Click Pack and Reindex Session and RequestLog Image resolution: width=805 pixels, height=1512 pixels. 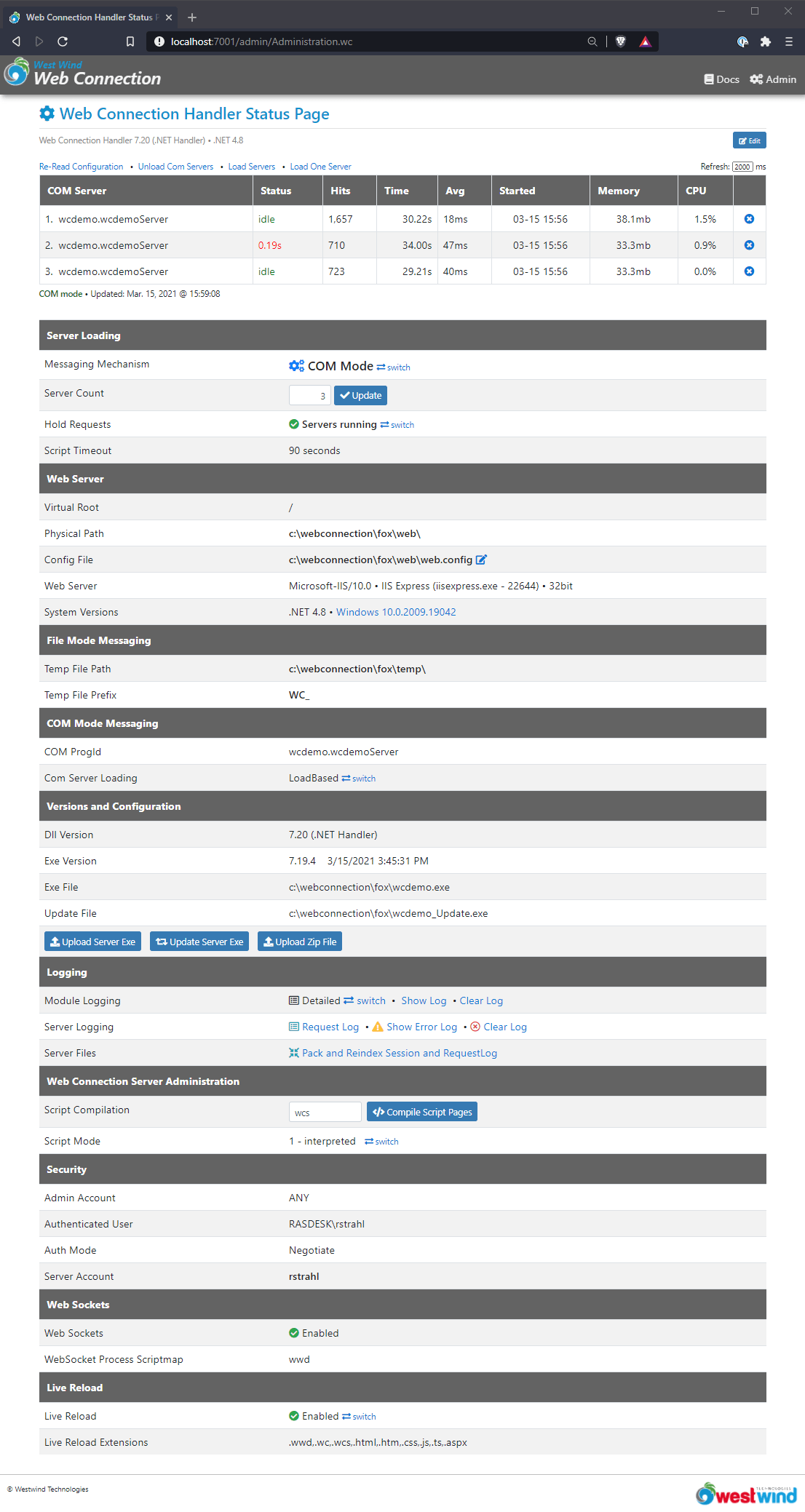click(400, 1053)
